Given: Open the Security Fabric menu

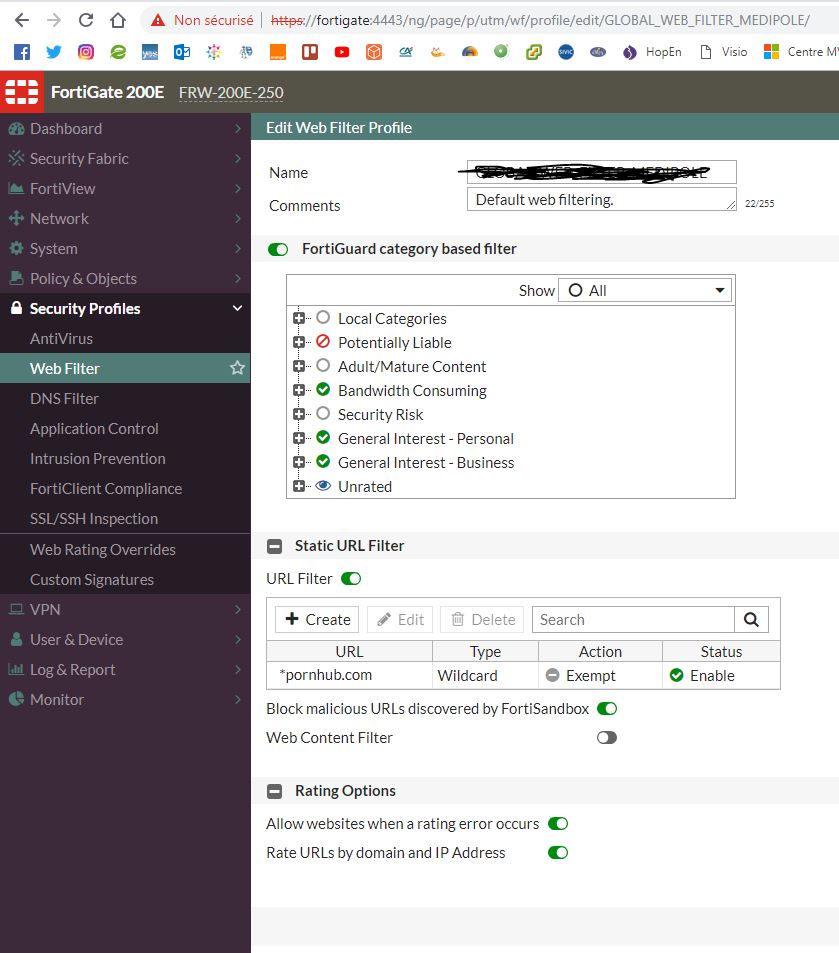Looking at the screenshot, I should (125, 159).
